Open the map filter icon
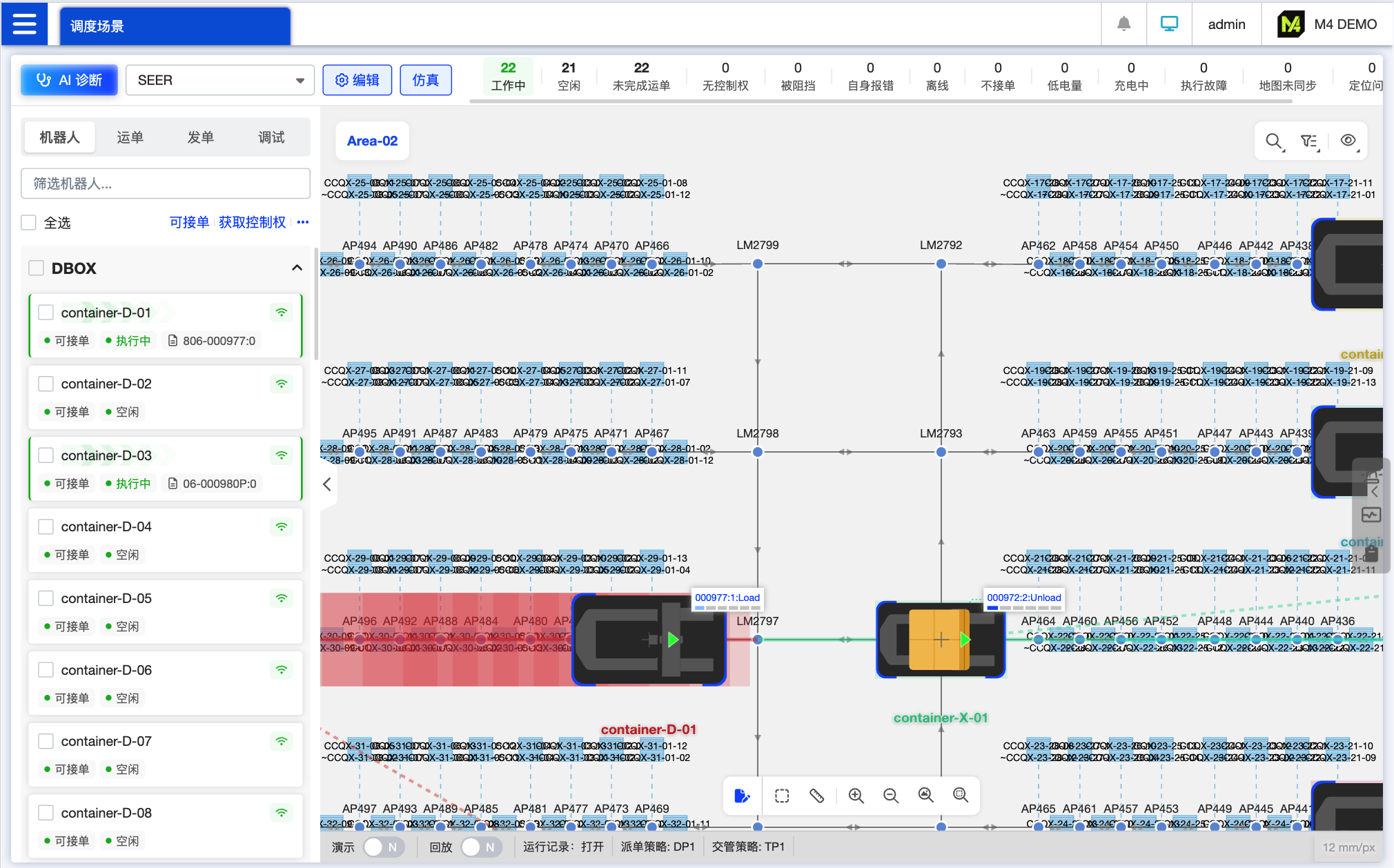The width and height of the screenshot is (1394, 868). tap(1308, 141)
